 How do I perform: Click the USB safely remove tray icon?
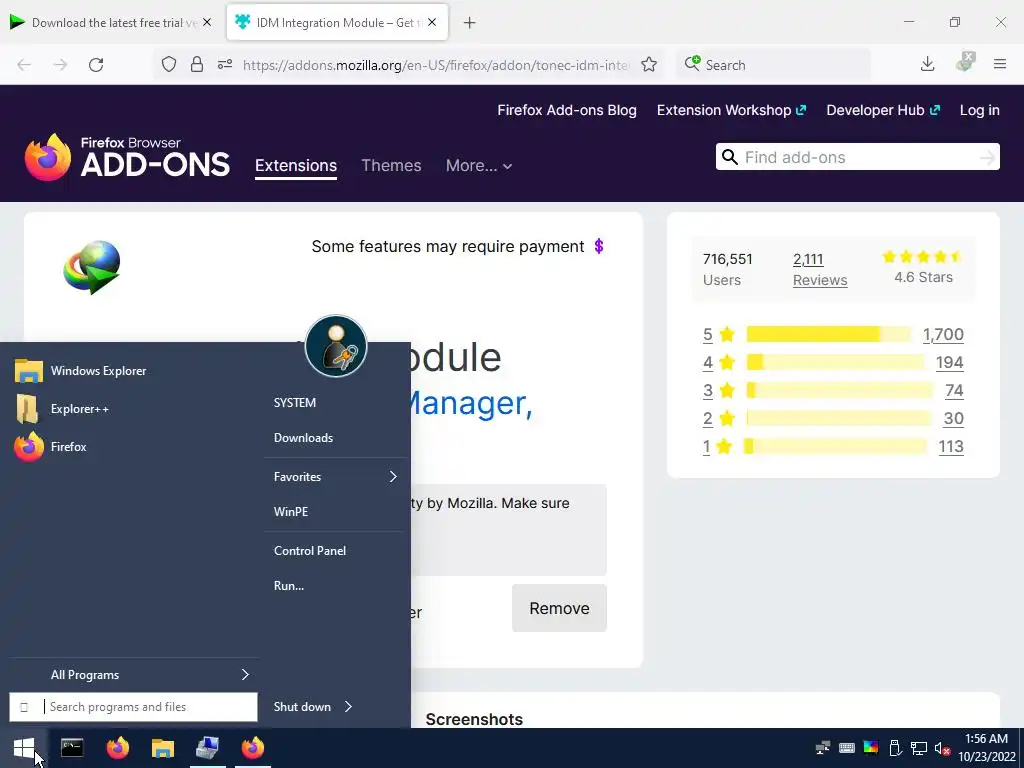895,748
